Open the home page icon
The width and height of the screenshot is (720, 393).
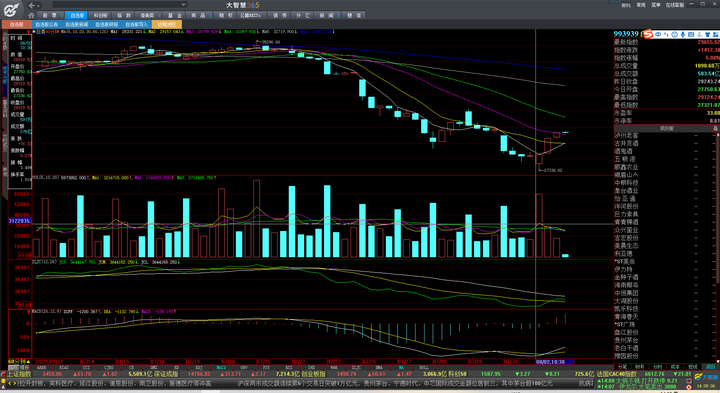click(x=31, y=15)
